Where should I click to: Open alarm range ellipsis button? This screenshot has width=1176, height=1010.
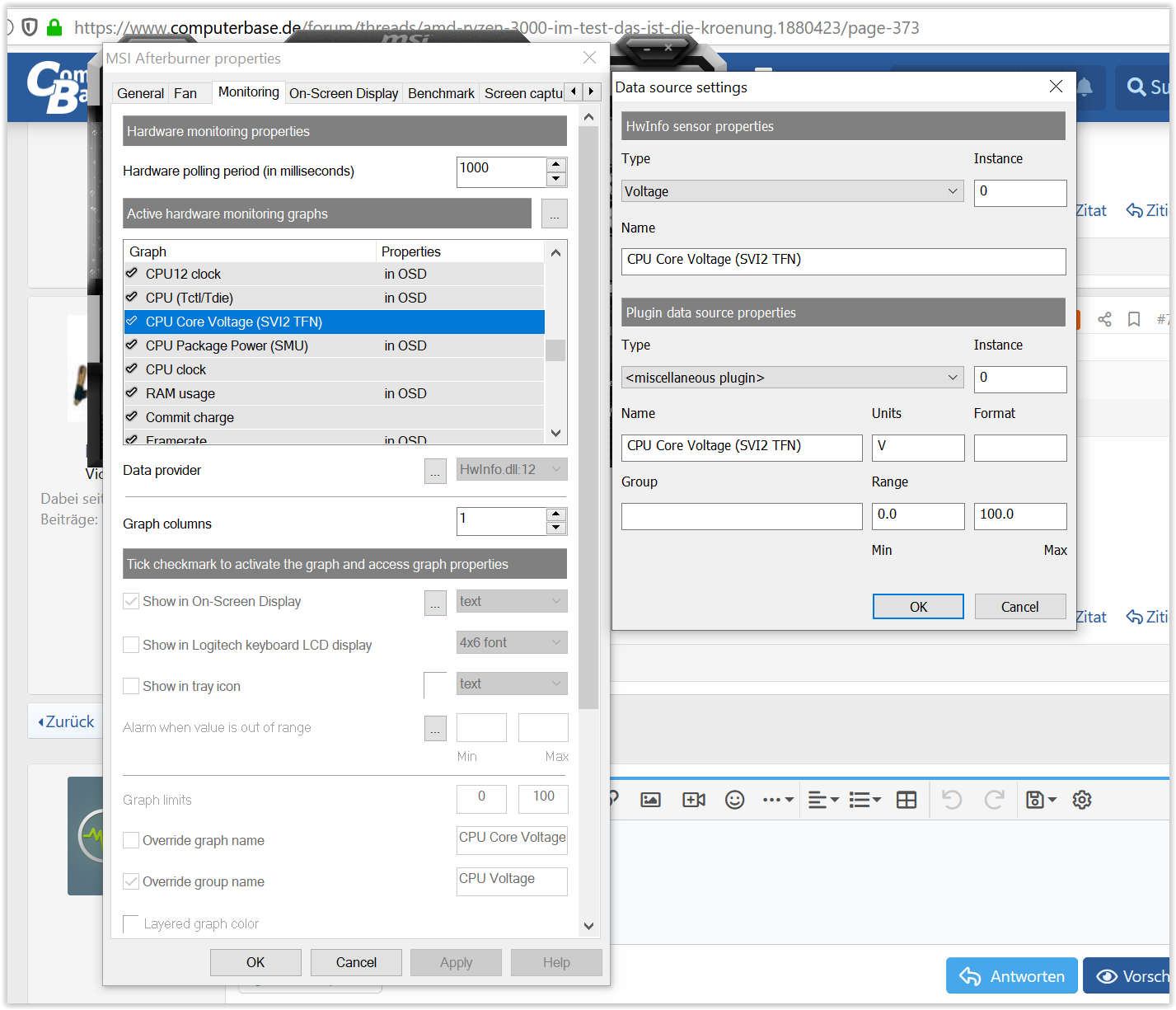435,728
